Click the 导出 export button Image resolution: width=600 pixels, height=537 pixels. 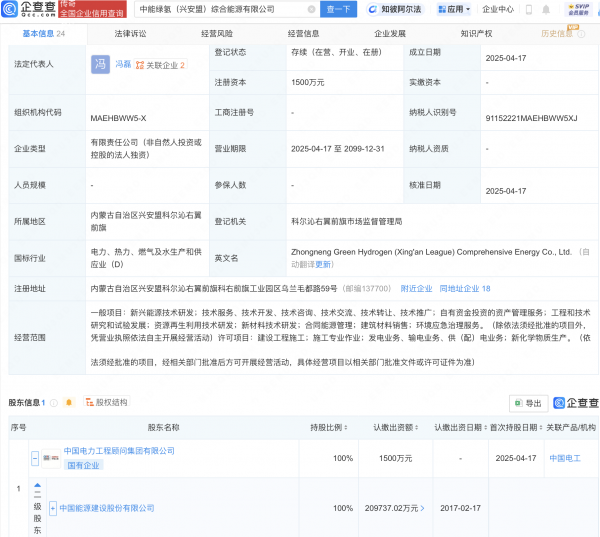[528, 403]
